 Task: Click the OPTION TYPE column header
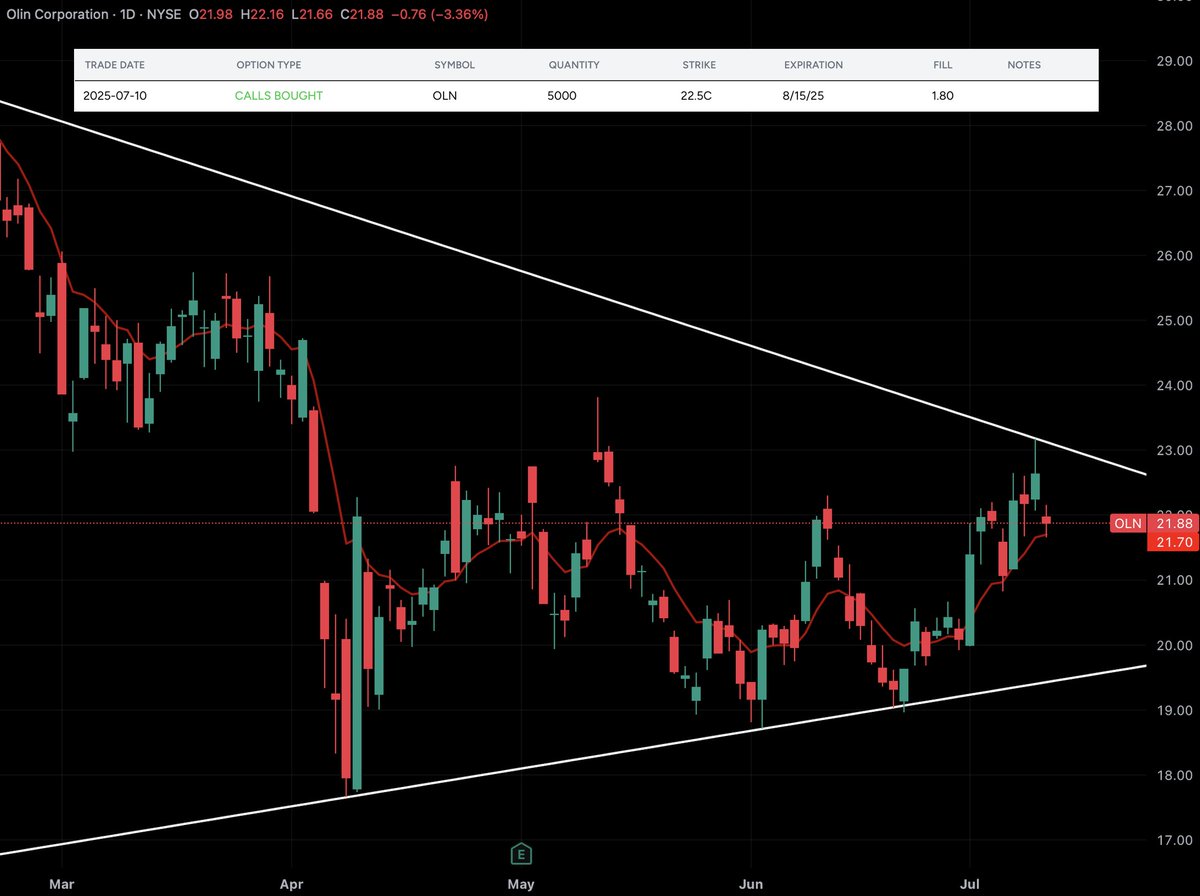(x=269, y=65)
